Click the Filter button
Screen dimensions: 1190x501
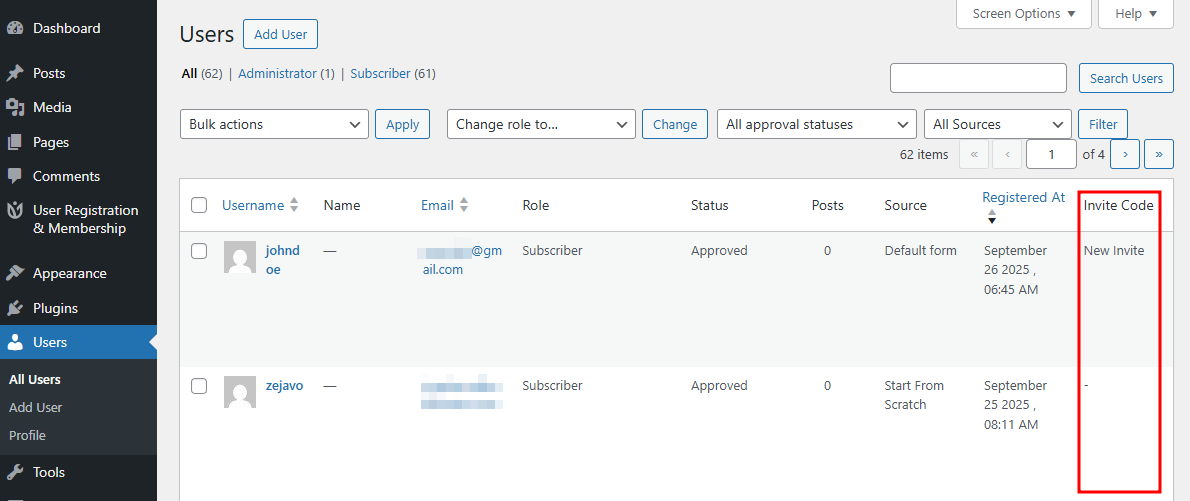click(1103, 124)
